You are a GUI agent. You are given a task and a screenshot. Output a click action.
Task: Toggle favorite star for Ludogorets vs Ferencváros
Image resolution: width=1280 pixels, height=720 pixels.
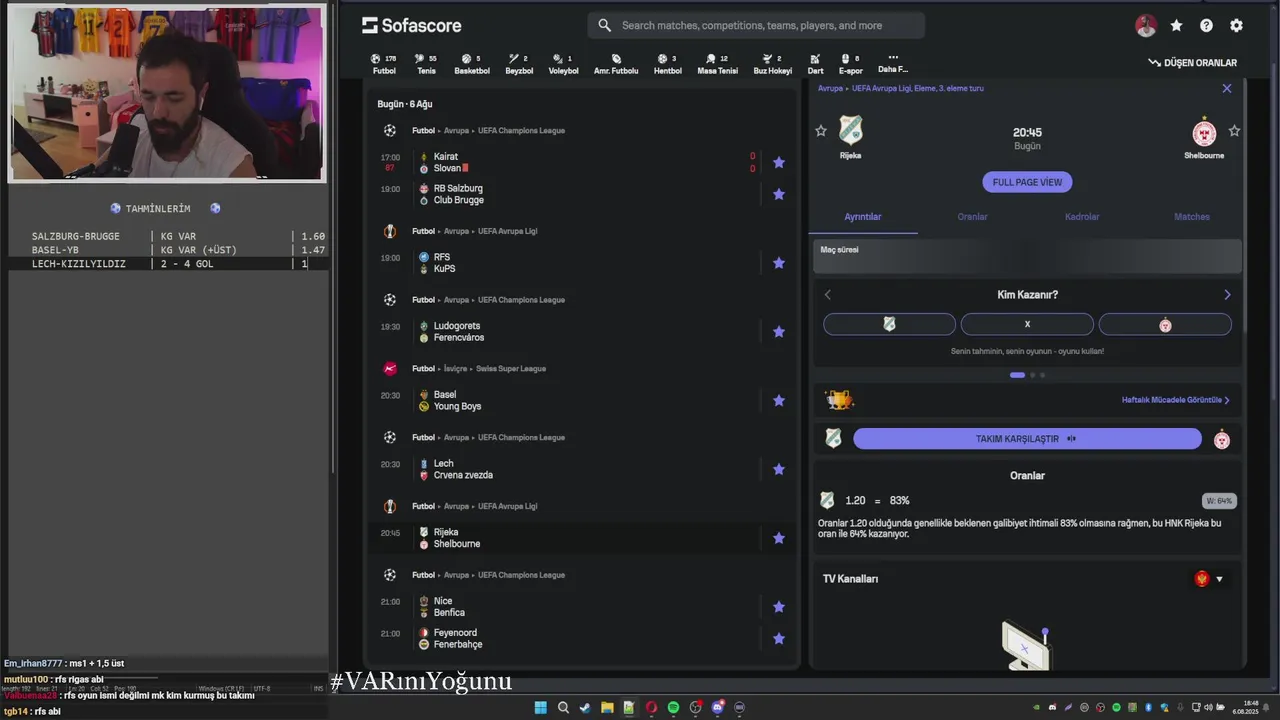click(x=779, y=332)
